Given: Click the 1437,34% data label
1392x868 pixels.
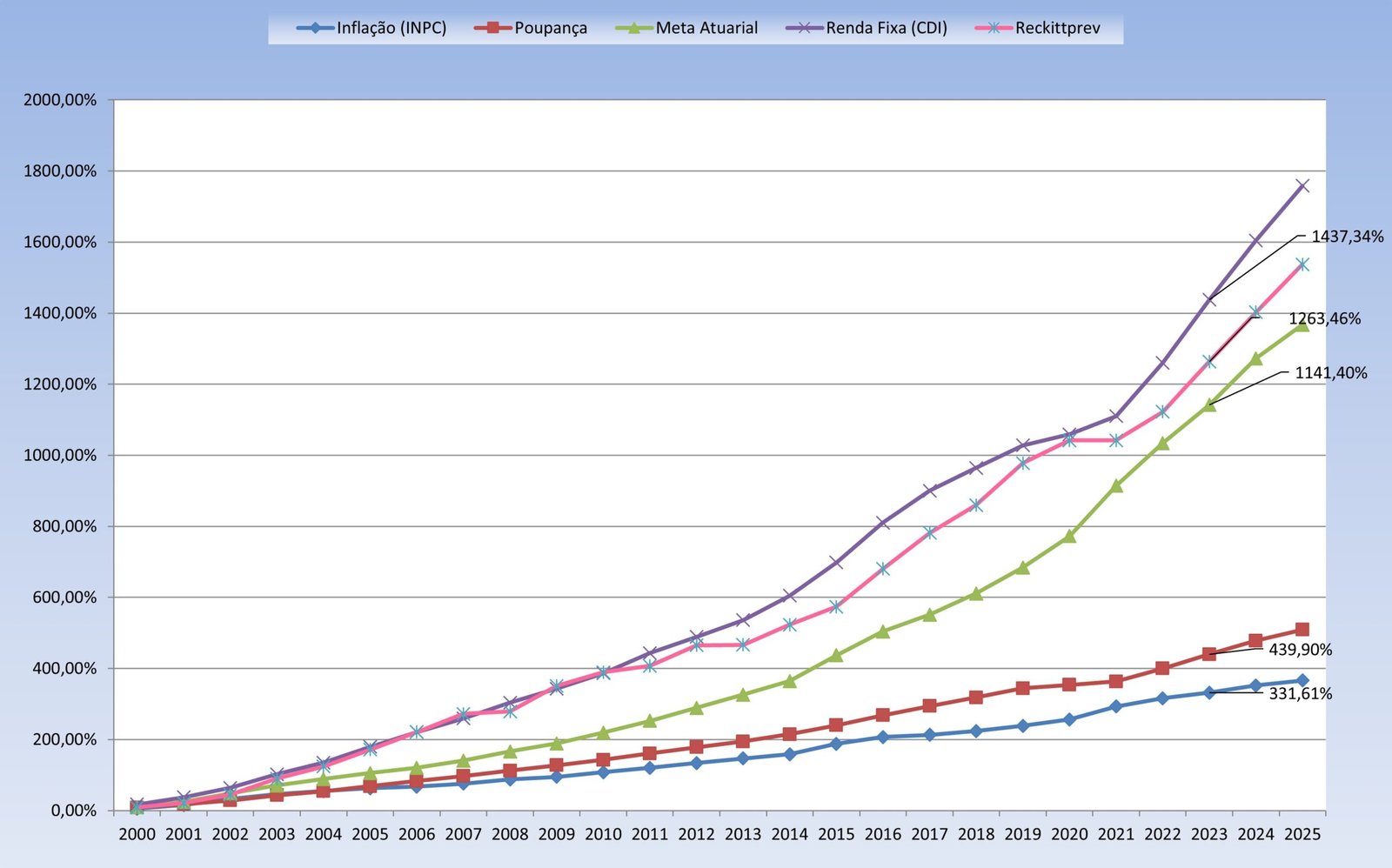Looking at the screenshot, I should pos(1346,237).
